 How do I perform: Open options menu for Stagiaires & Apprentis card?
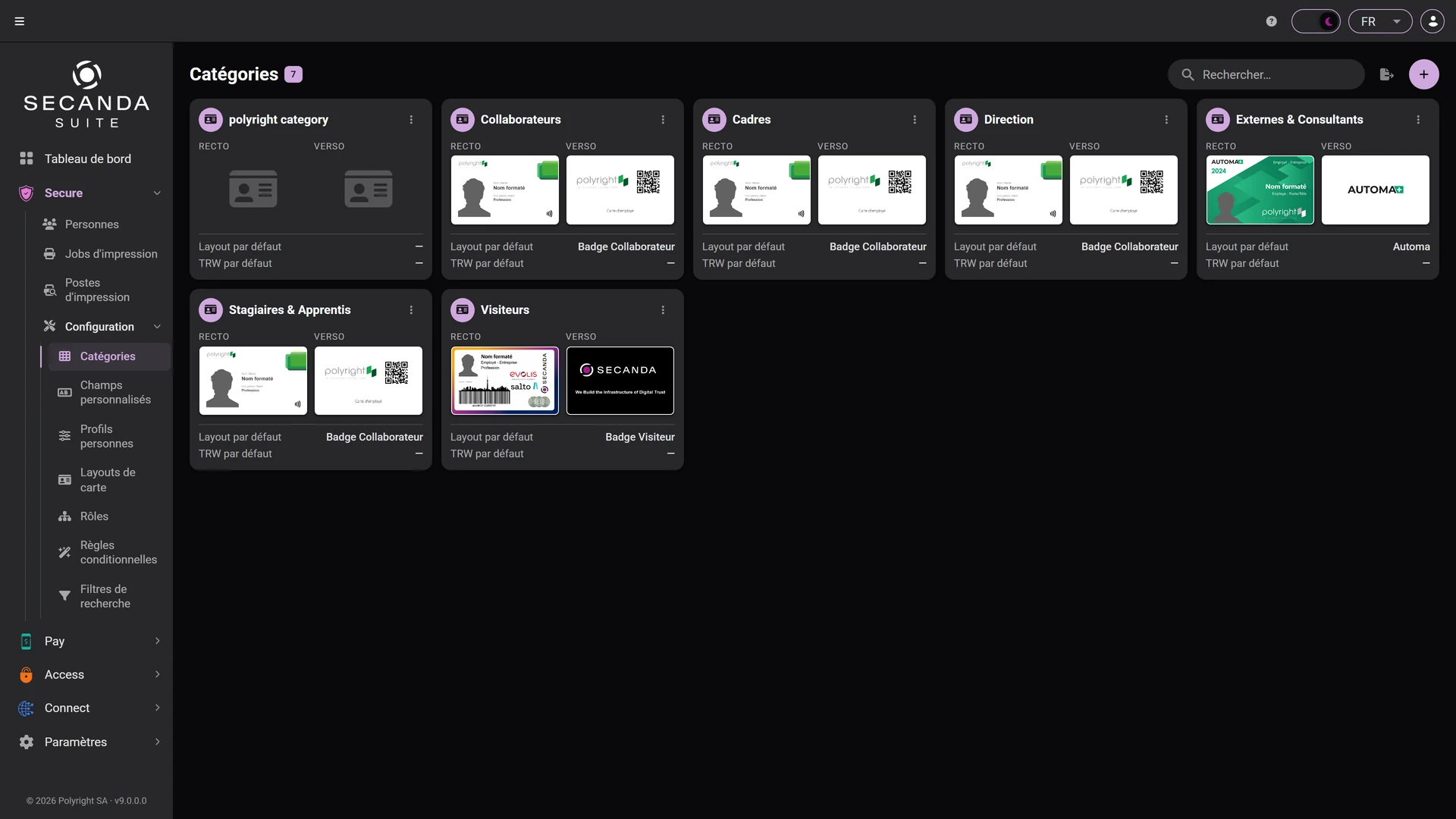411,310
